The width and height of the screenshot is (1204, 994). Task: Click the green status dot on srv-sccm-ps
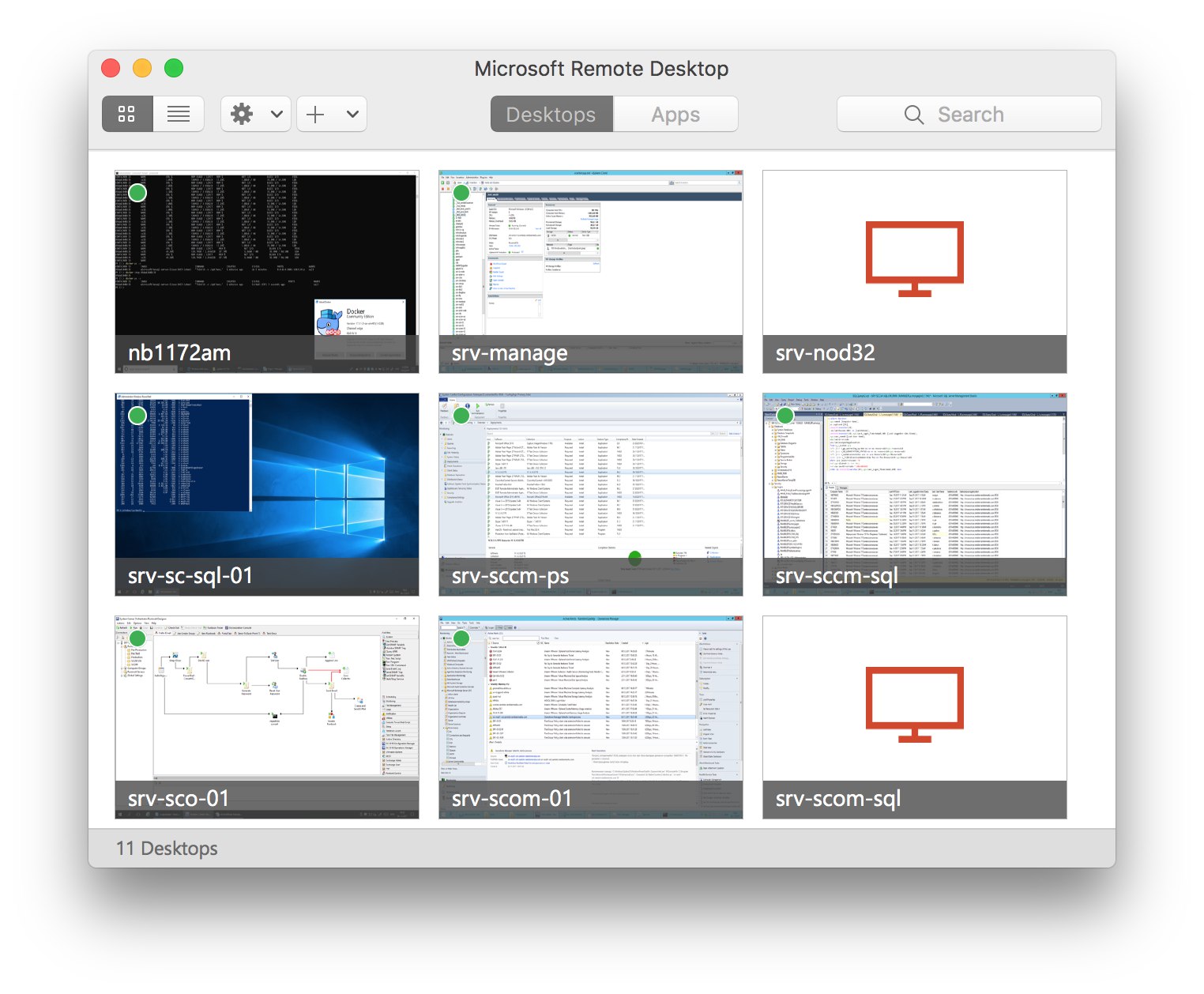(x=461, y=416)
